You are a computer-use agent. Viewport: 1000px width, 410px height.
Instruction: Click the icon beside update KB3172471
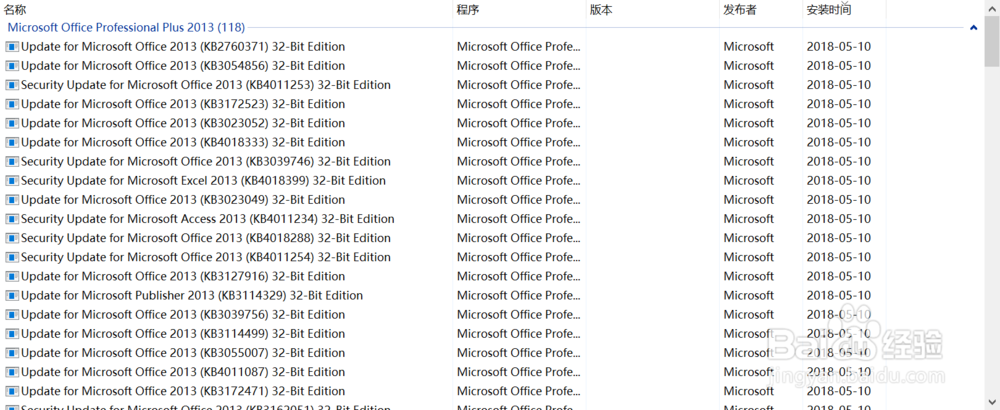(x=12, y=391)
